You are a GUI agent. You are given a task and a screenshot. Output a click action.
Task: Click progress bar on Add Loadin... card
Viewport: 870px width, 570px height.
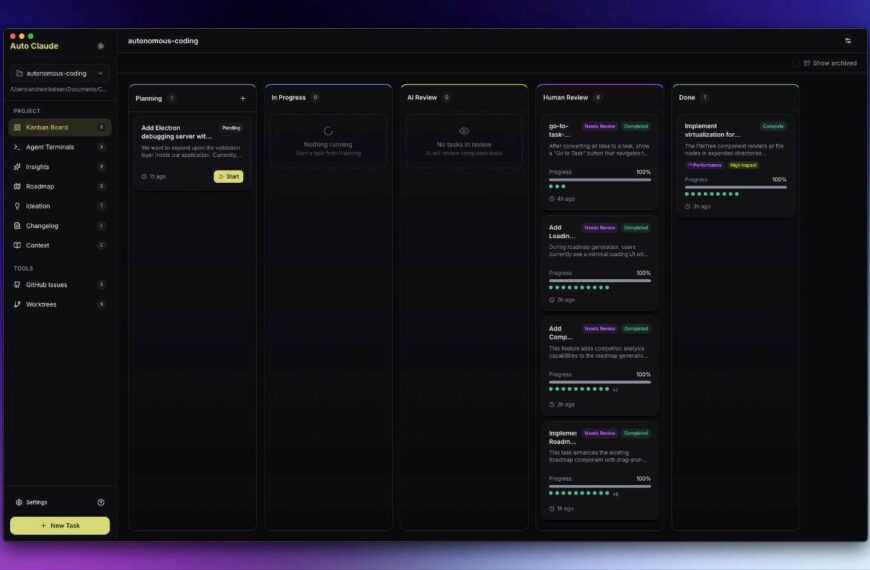[x=600, y=281]
